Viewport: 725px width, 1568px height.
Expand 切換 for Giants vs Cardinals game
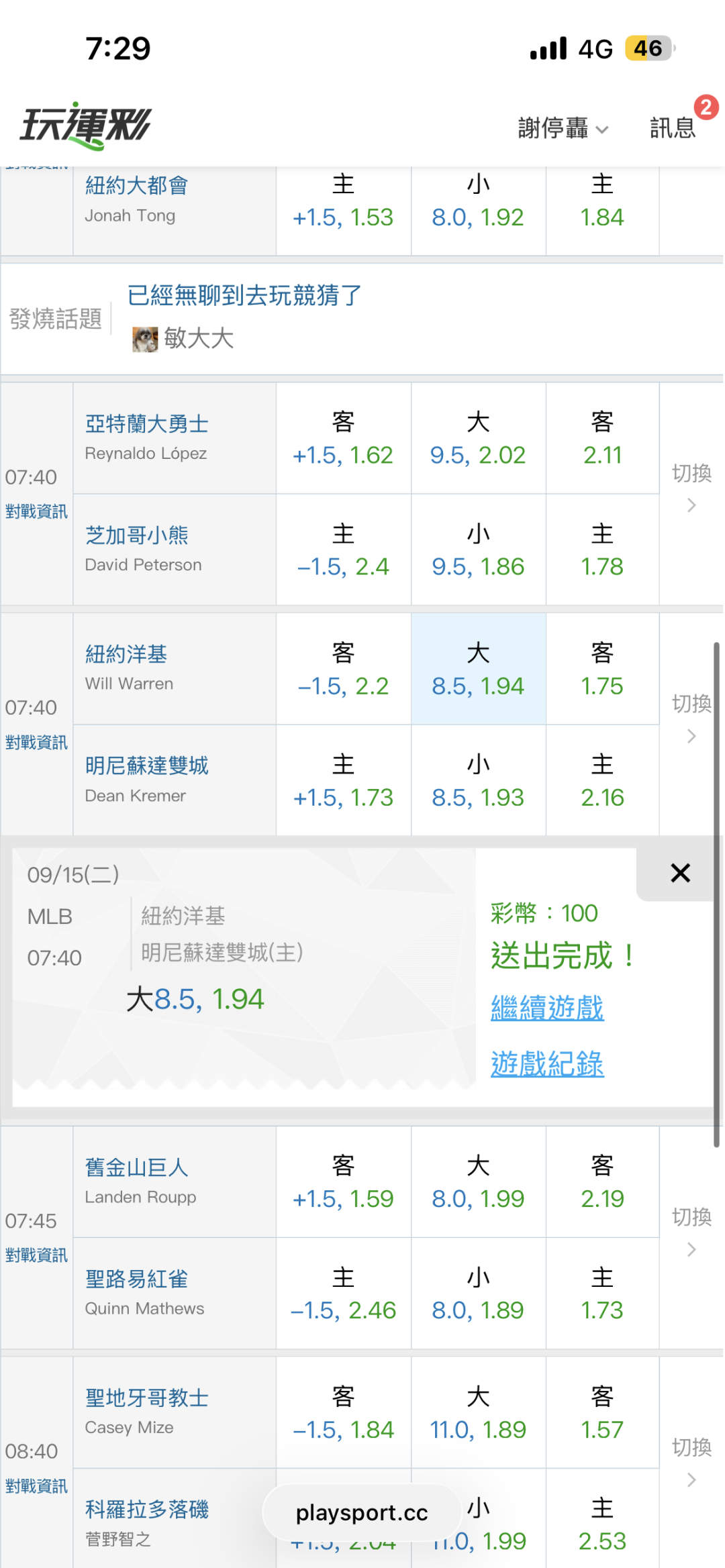pos(691,1232)
